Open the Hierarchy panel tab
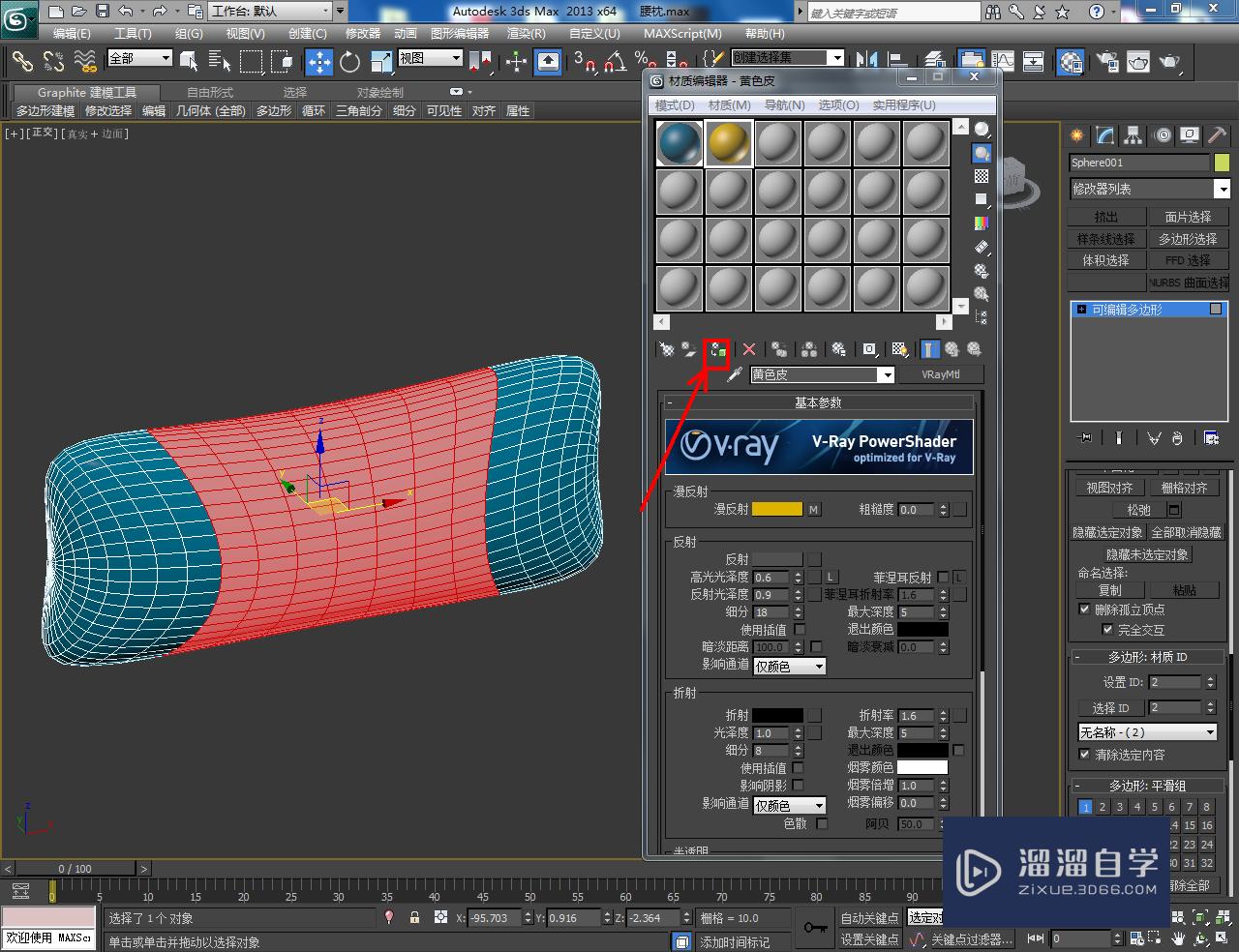The image size is (1239, 952). click(1133, 135)
